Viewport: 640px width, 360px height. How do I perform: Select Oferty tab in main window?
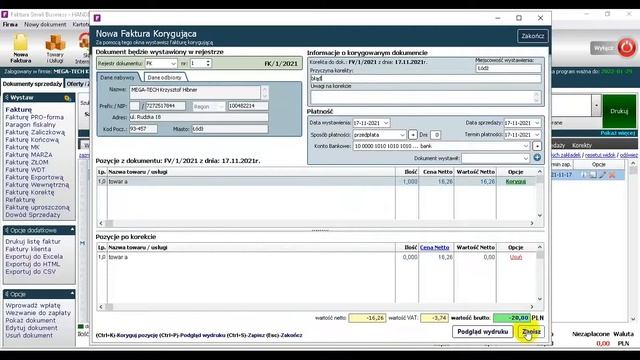(77, 84)
